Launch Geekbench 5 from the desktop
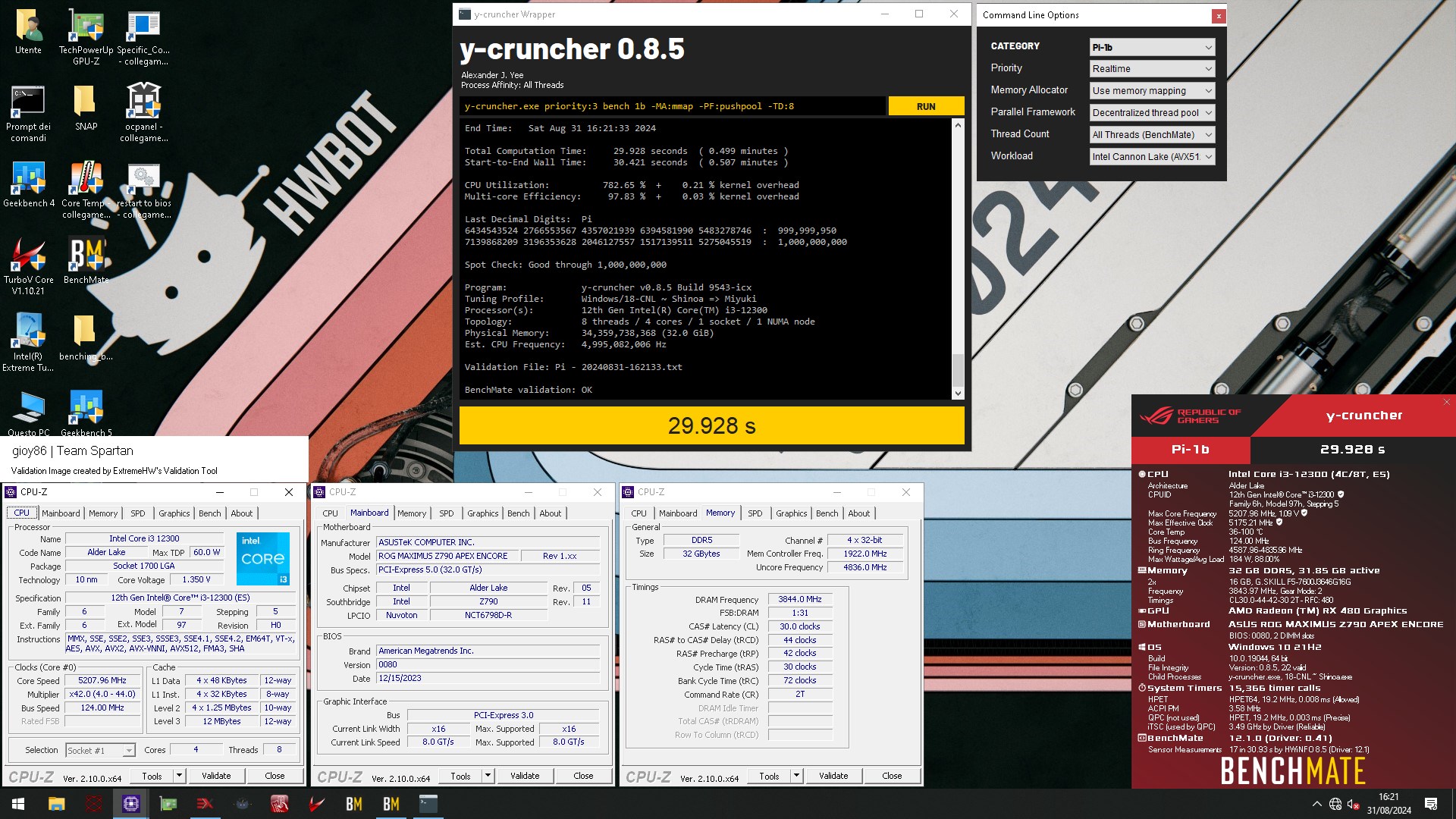 [86, 414]
